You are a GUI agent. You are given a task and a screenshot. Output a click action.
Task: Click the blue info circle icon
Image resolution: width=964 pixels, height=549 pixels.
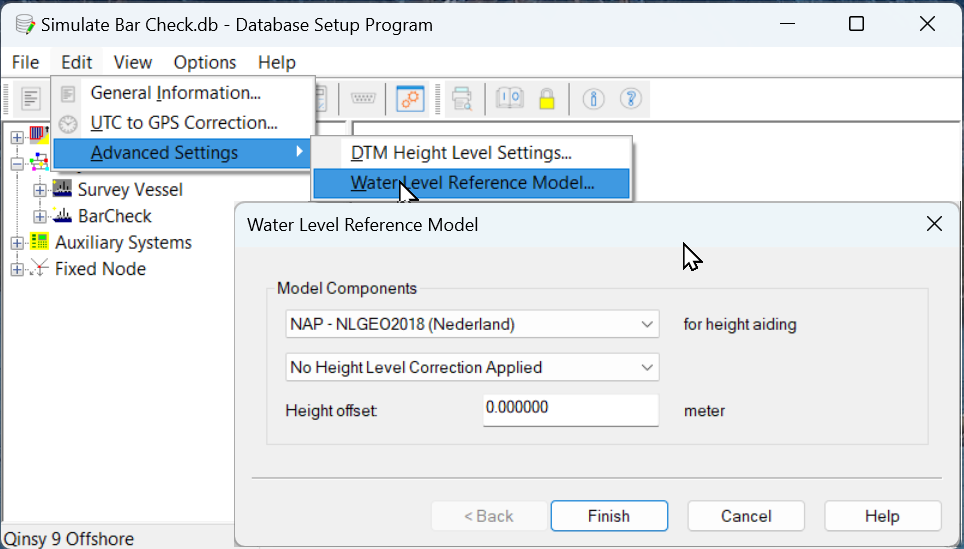point(595,98)
